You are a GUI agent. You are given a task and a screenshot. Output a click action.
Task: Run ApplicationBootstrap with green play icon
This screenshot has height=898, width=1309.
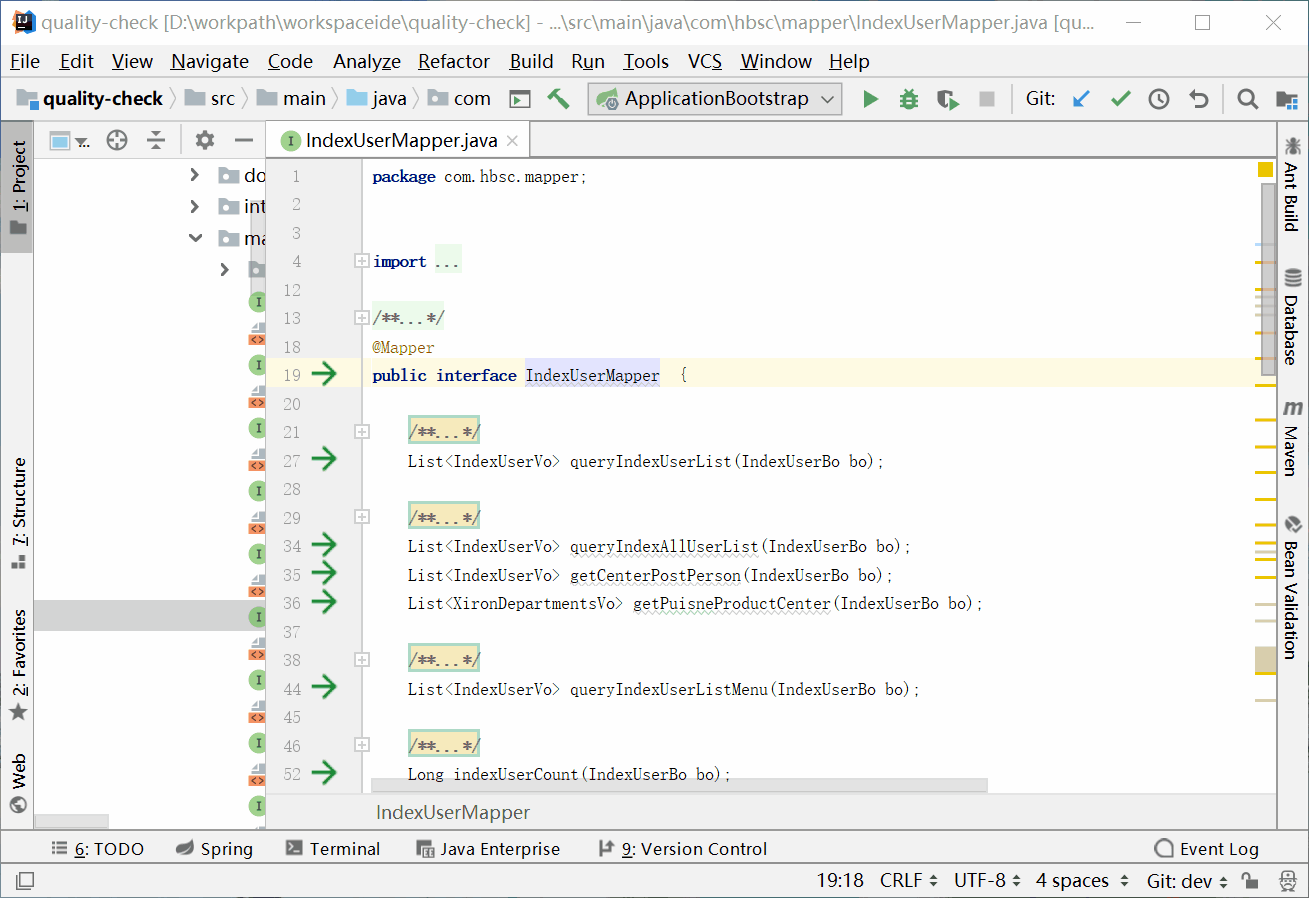(871, 99)
